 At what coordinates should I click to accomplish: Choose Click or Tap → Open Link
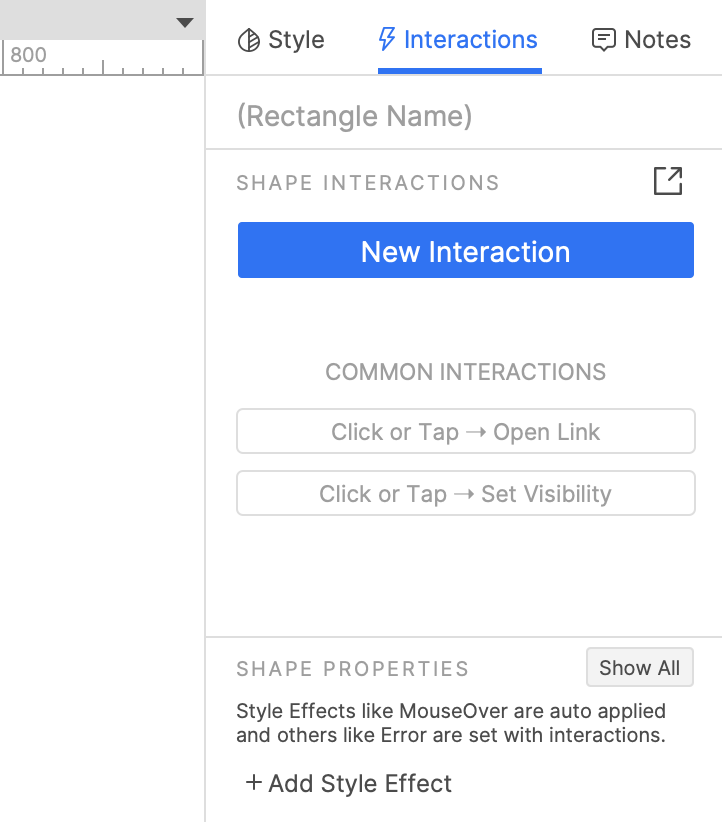point(465,432)
